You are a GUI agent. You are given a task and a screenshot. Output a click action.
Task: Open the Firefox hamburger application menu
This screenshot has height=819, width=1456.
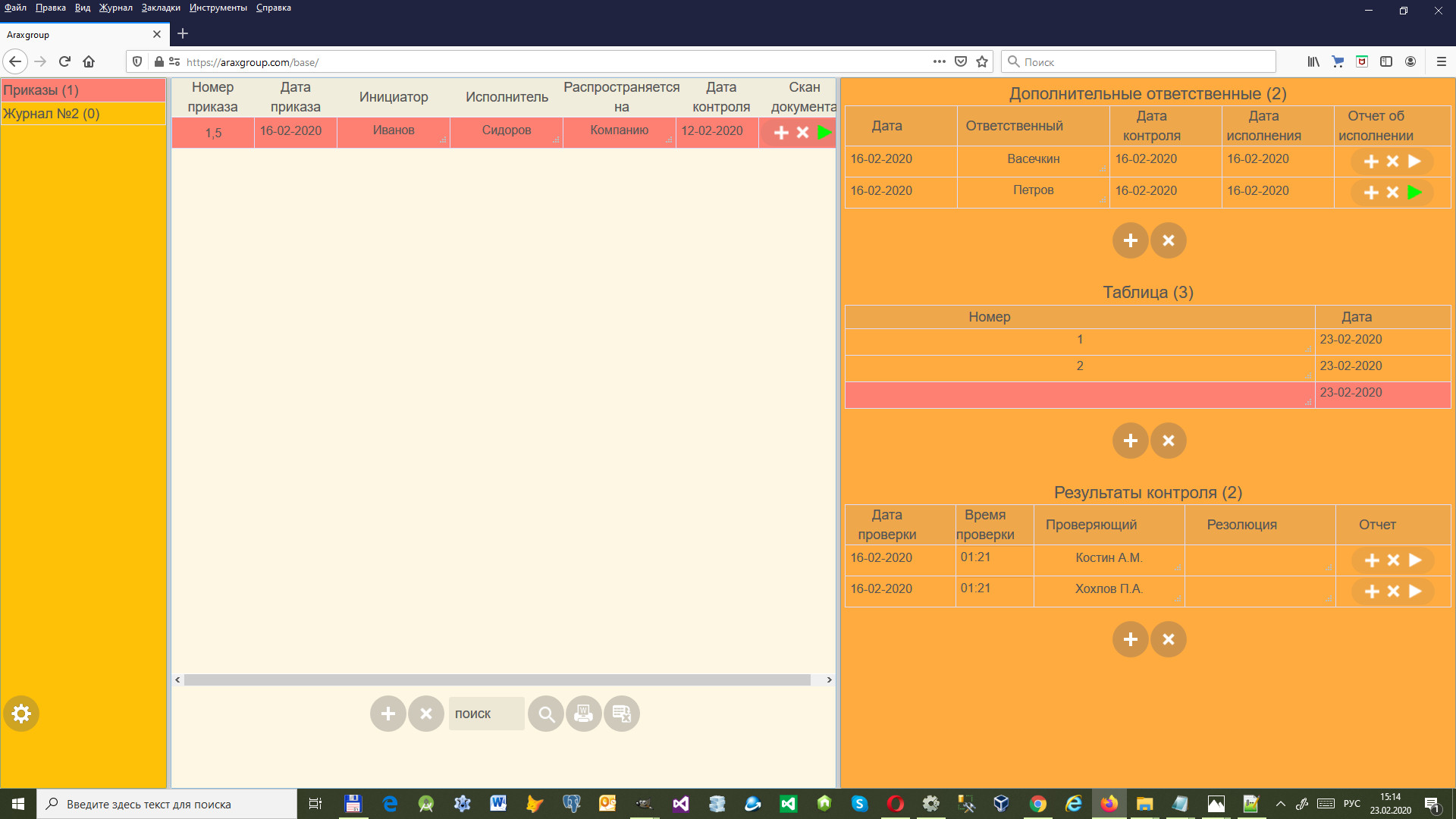[x=1441, y=61]
